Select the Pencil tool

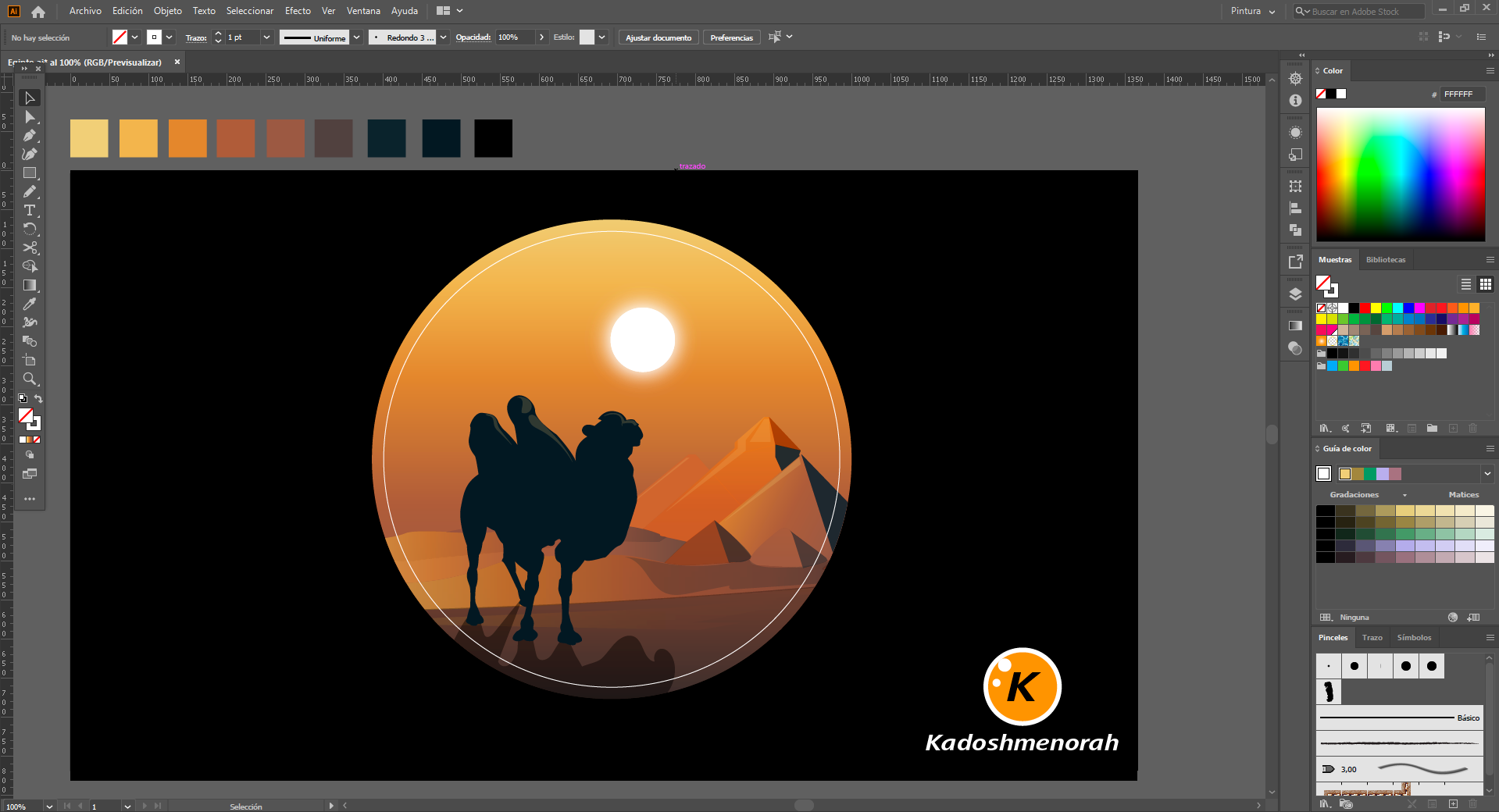(30, 191)
